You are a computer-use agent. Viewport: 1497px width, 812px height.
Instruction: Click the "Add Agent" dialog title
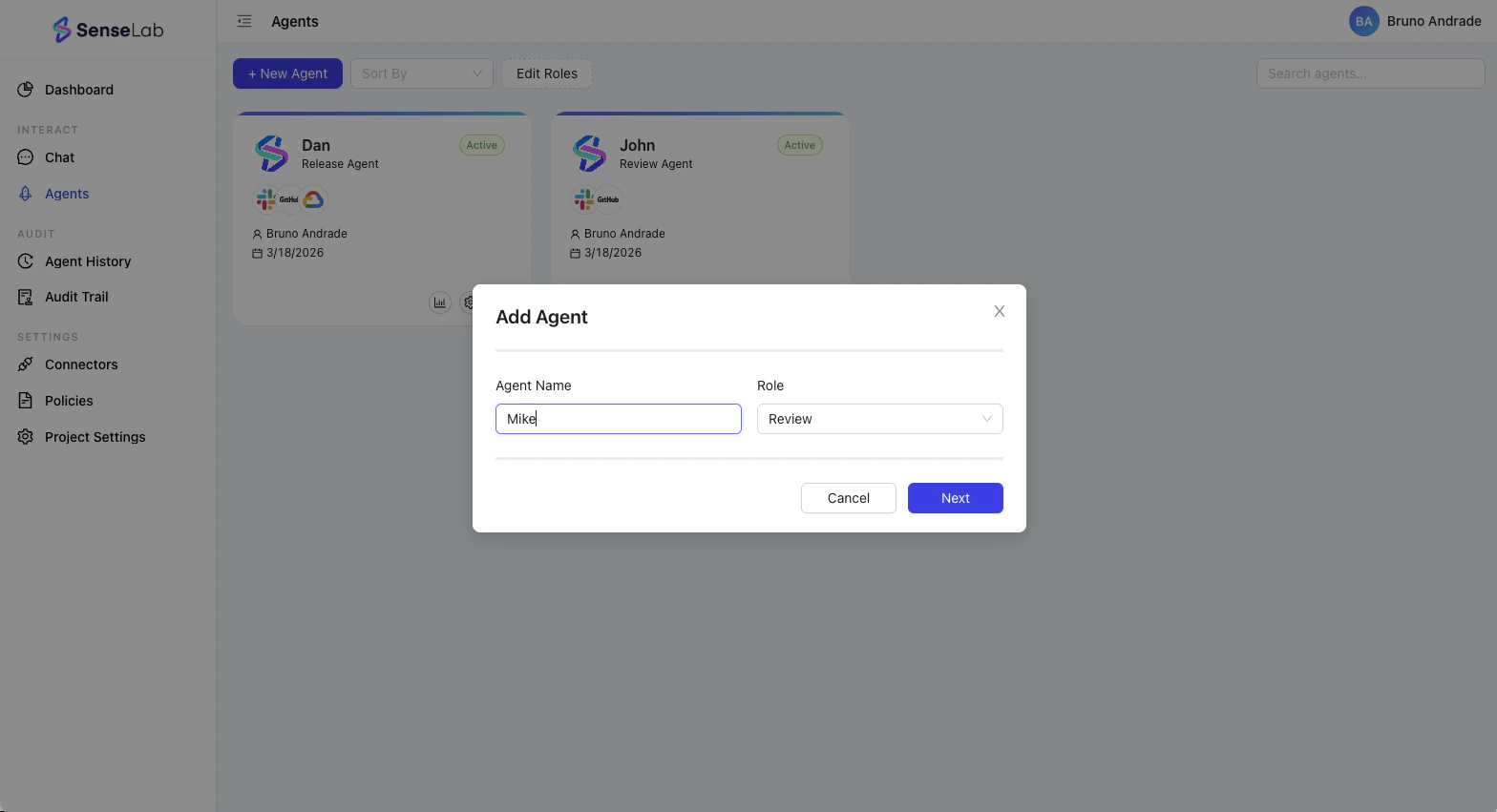[x=541, y=317]
